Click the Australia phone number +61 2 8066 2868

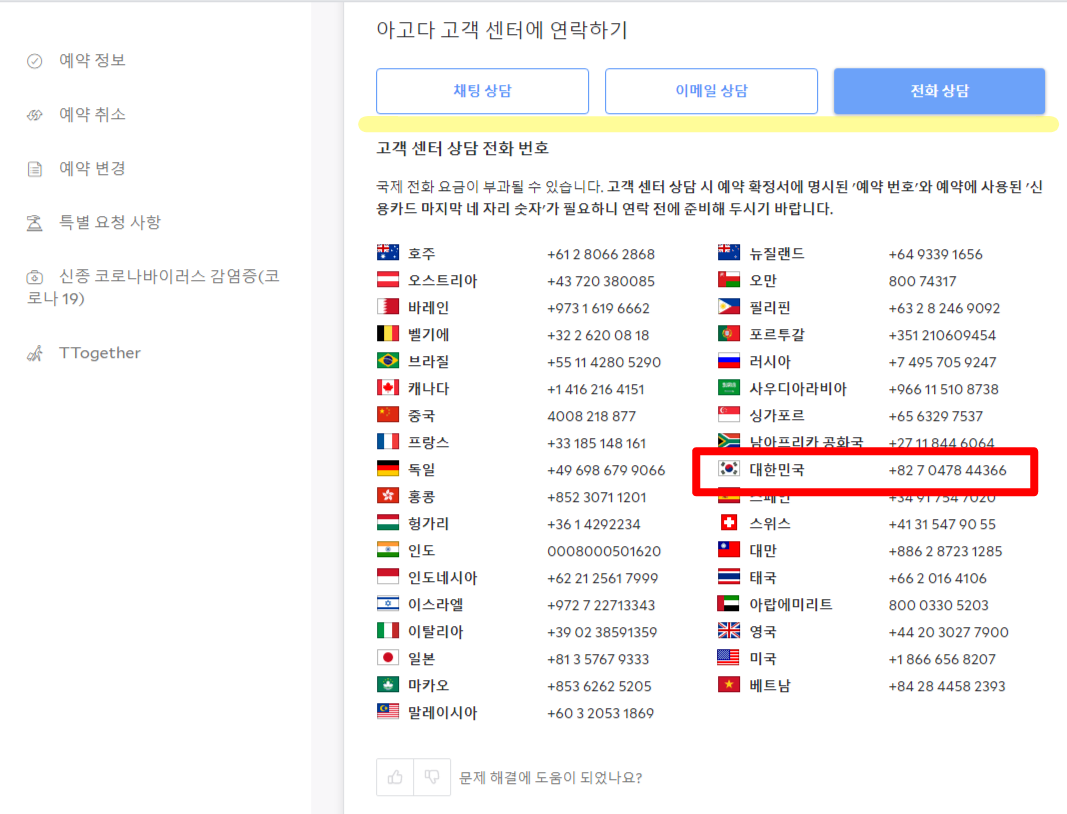[601, 254]
